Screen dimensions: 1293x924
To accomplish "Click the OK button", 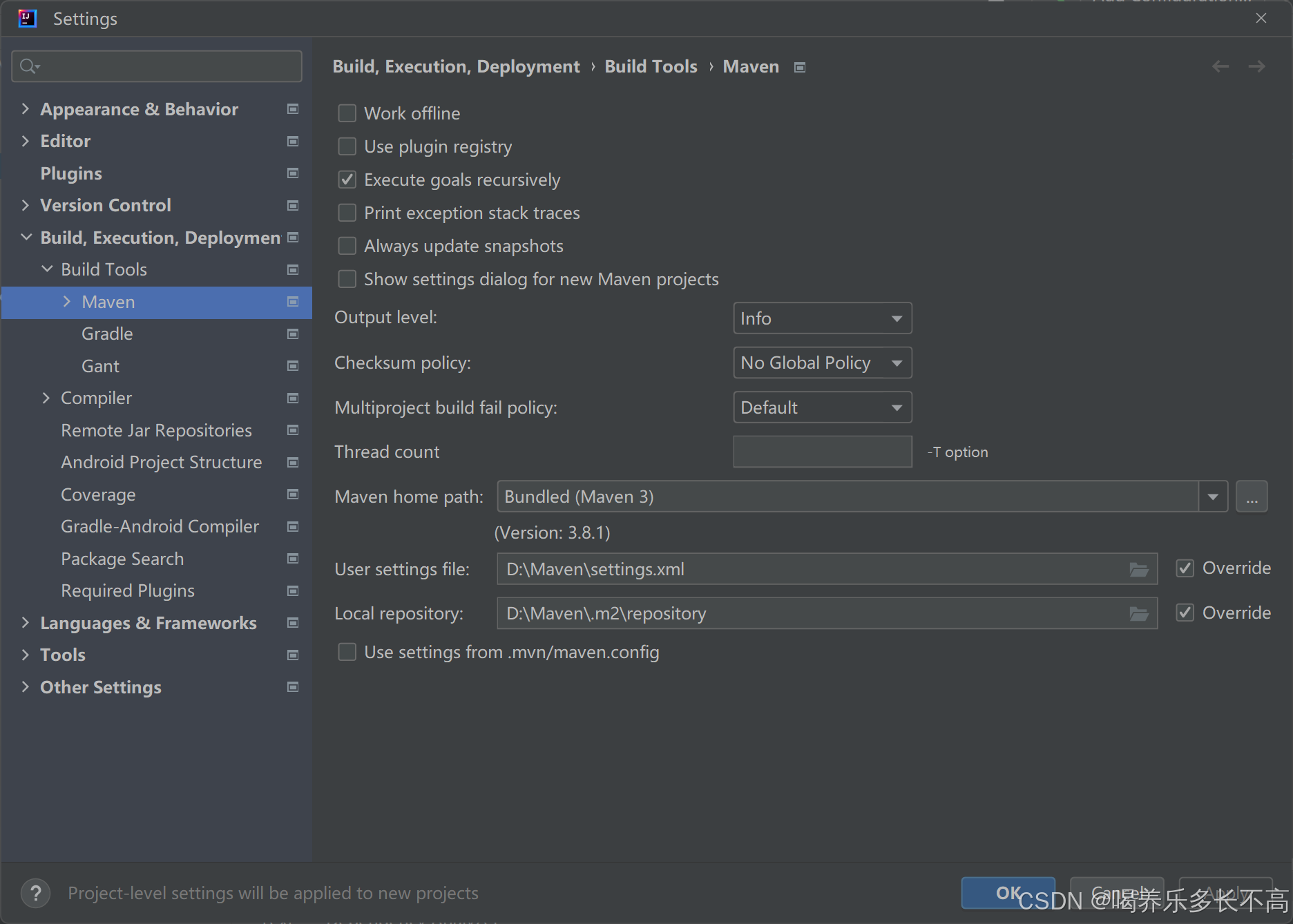I will 1008,893.
